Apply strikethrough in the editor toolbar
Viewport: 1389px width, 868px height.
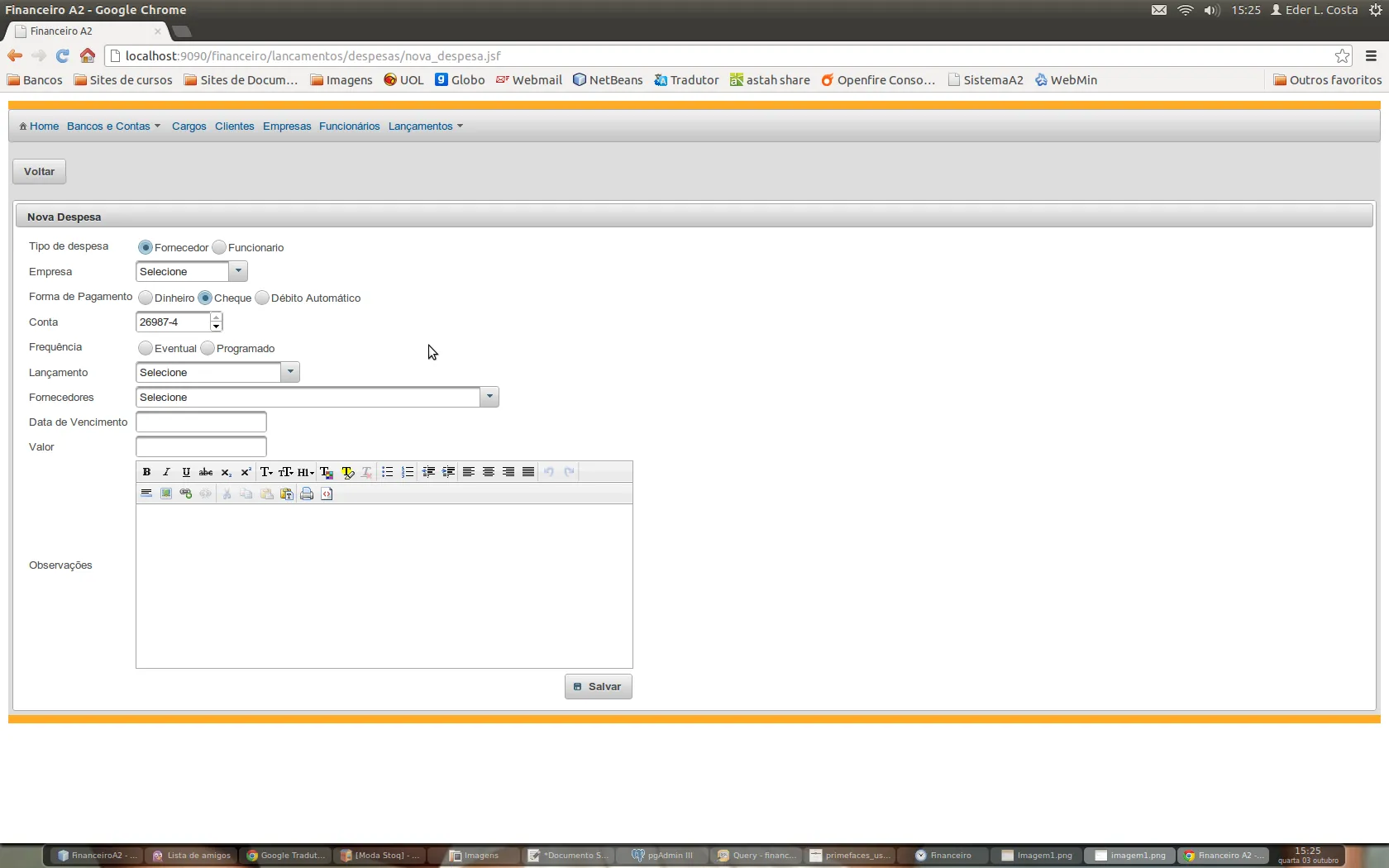[206, 472]
